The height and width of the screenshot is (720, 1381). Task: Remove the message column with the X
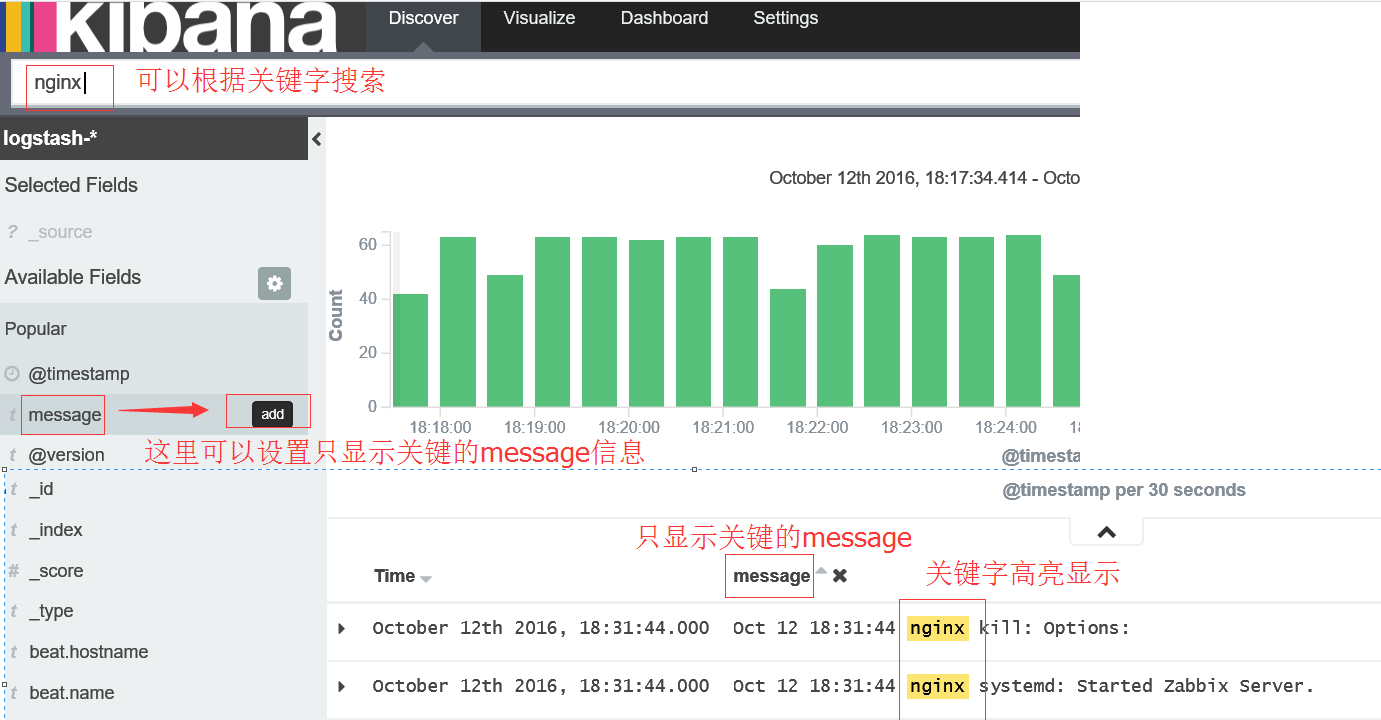[x=840, y=576]
